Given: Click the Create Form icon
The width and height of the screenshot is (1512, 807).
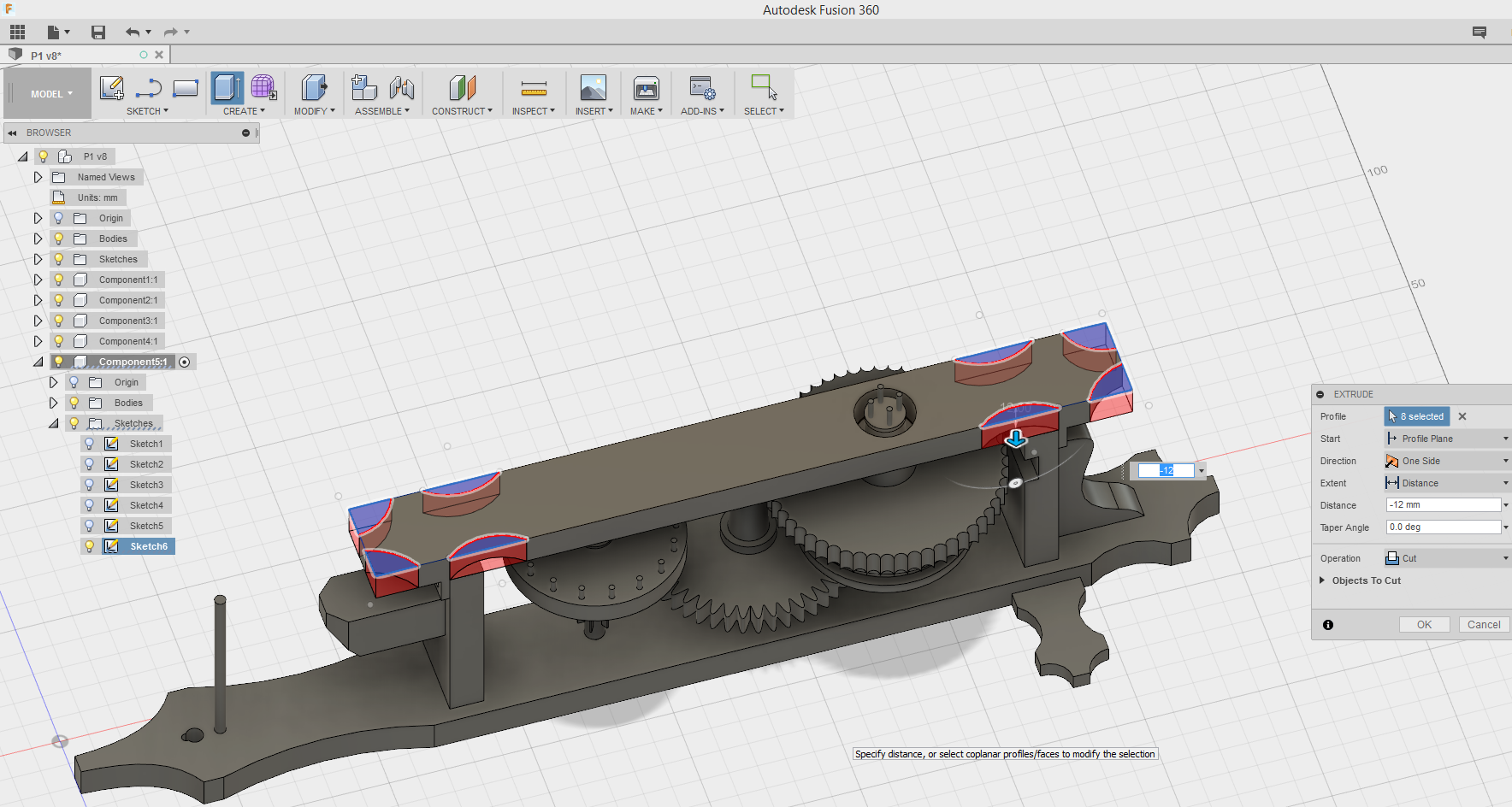Looking at the screenshot, I should [263, 87].
